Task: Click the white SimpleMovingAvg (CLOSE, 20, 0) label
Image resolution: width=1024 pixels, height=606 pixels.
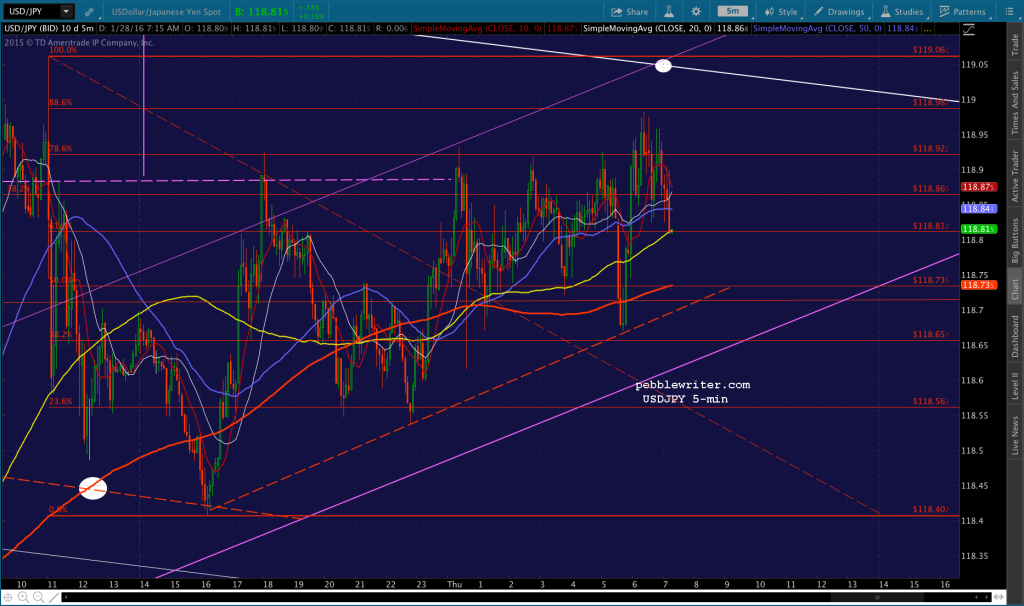Action: pos(647,29)
